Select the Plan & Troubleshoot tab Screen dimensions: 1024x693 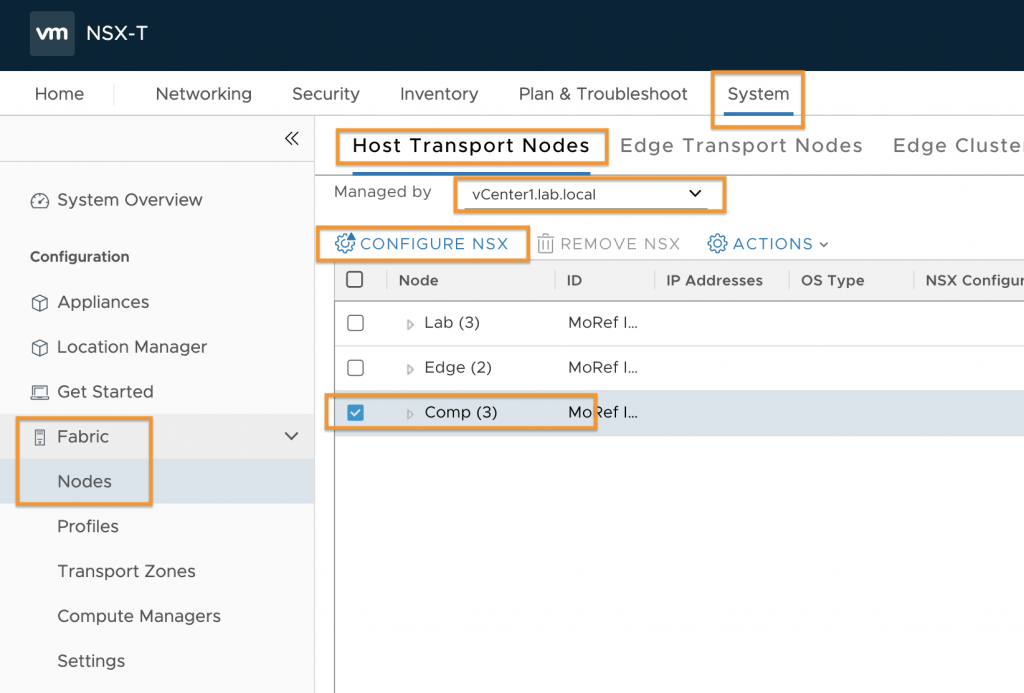click(x=603, y=94)
